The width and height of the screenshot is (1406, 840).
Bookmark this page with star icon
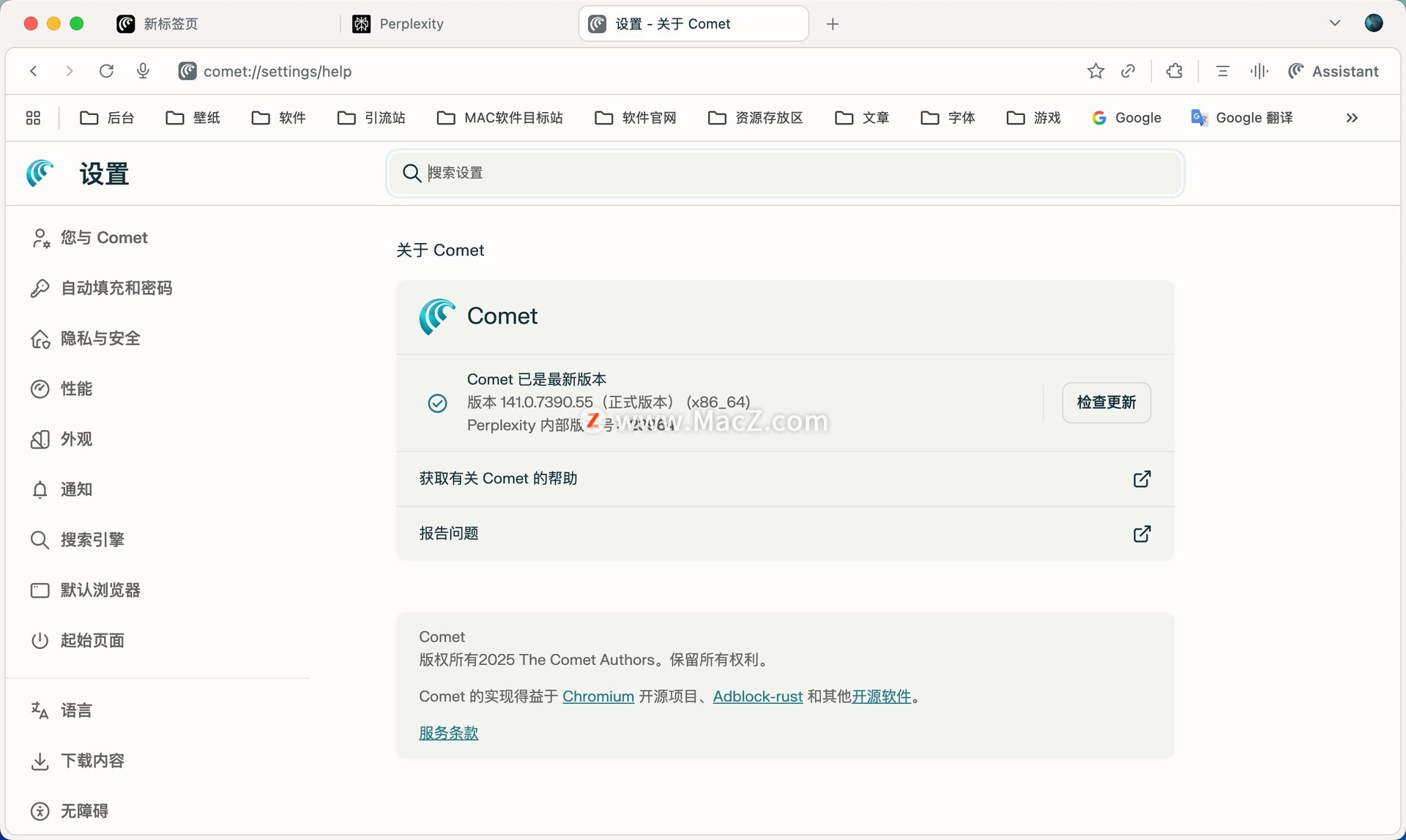1096,71
